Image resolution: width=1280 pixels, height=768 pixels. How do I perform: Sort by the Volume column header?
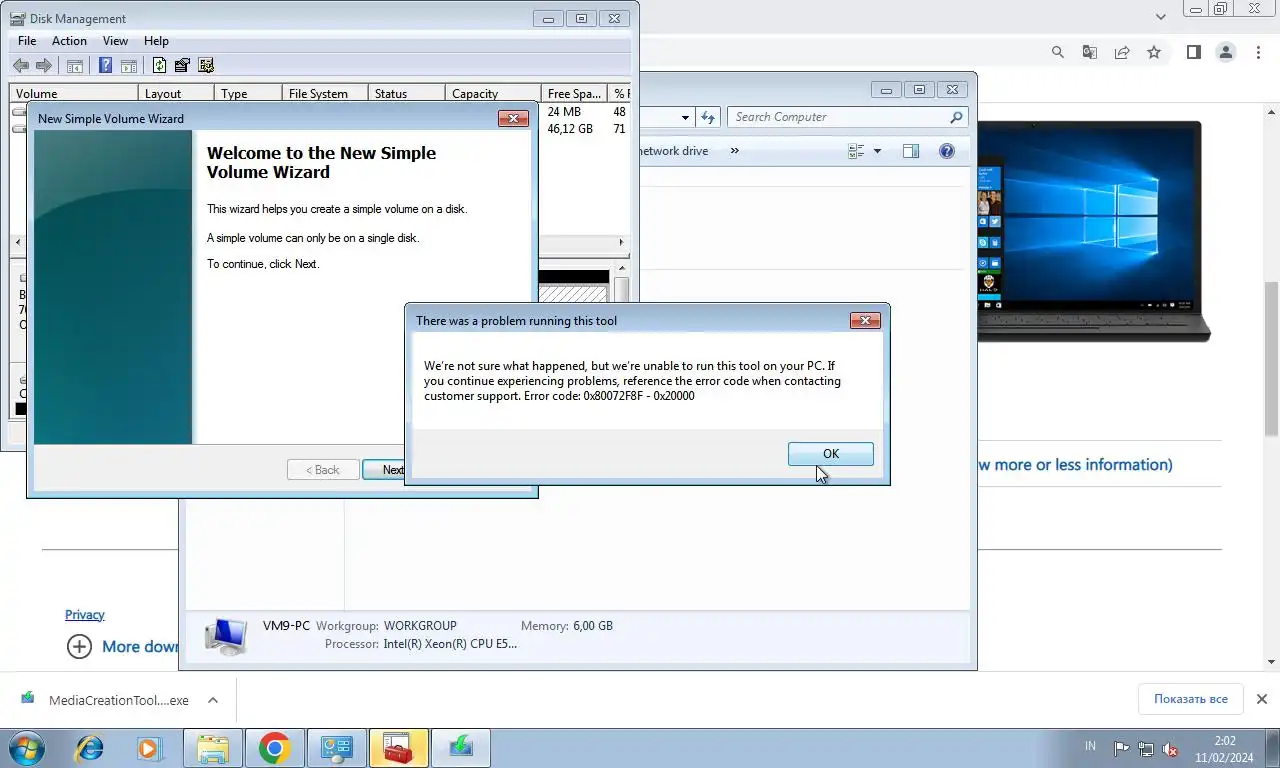tap(74, 94)
